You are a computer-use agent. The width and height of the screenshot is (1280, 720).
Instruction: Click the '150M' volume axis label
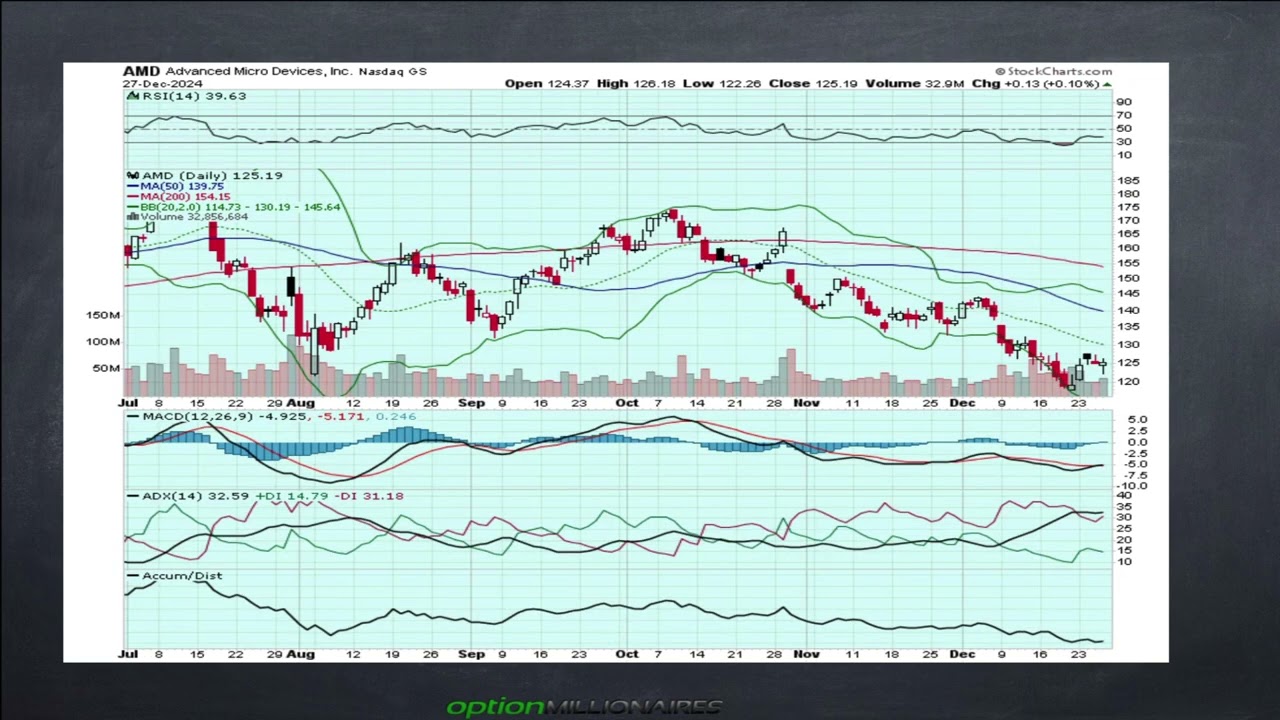(103, 315)
